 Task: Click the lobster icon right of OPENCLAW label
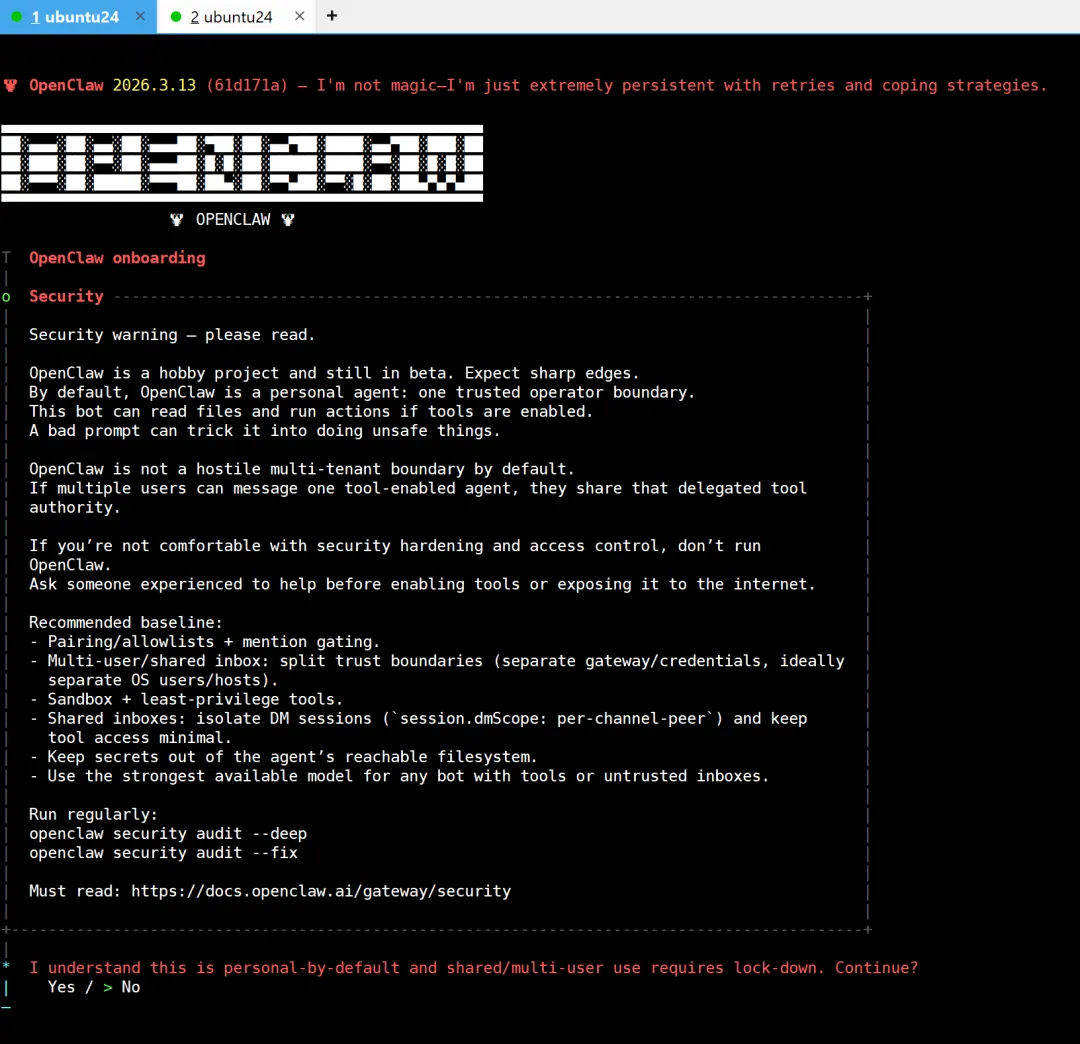point(288,220)
